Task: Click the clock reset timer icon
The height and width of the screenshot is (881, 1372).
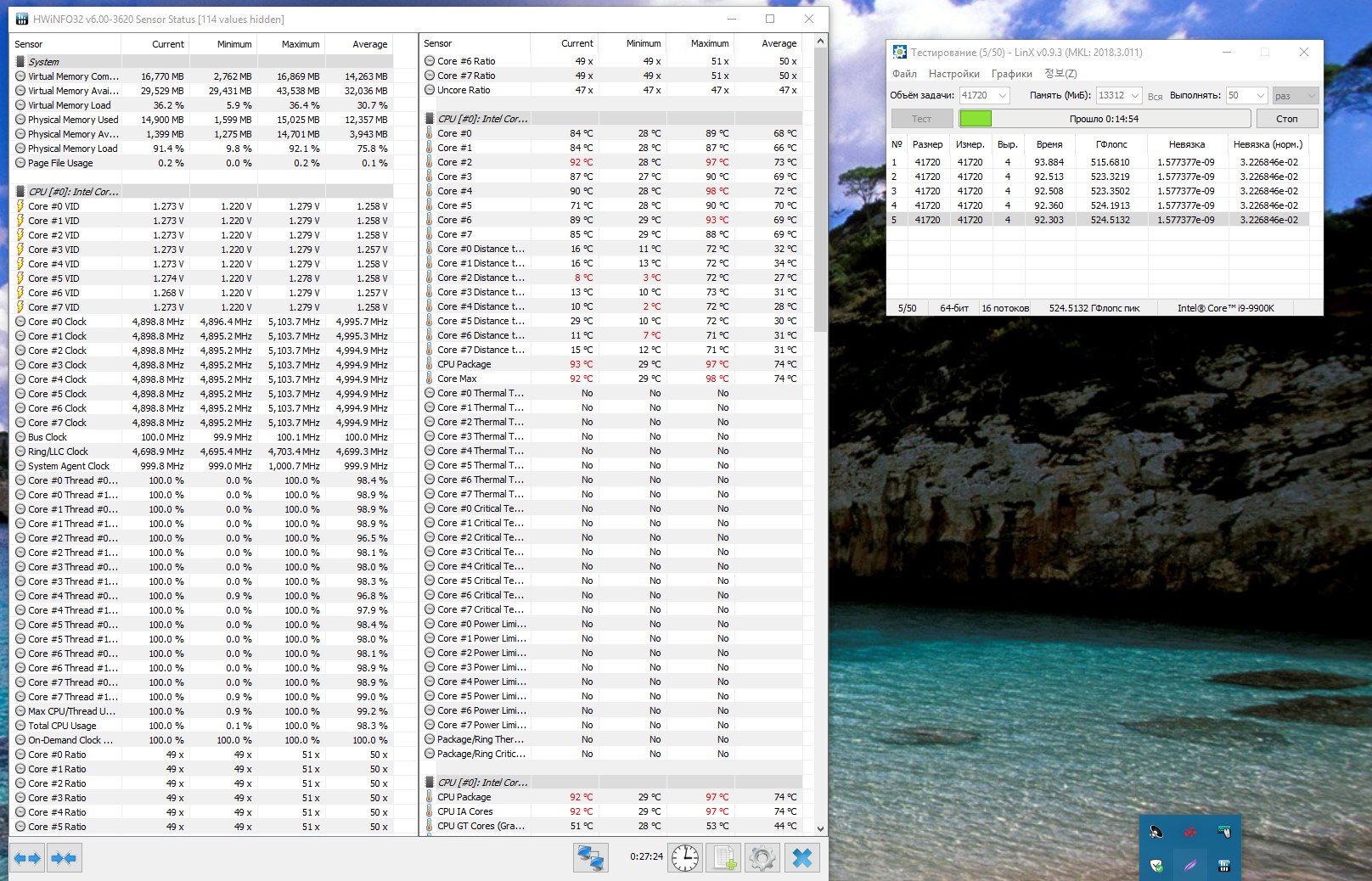Action: click(x=685, y=858)
